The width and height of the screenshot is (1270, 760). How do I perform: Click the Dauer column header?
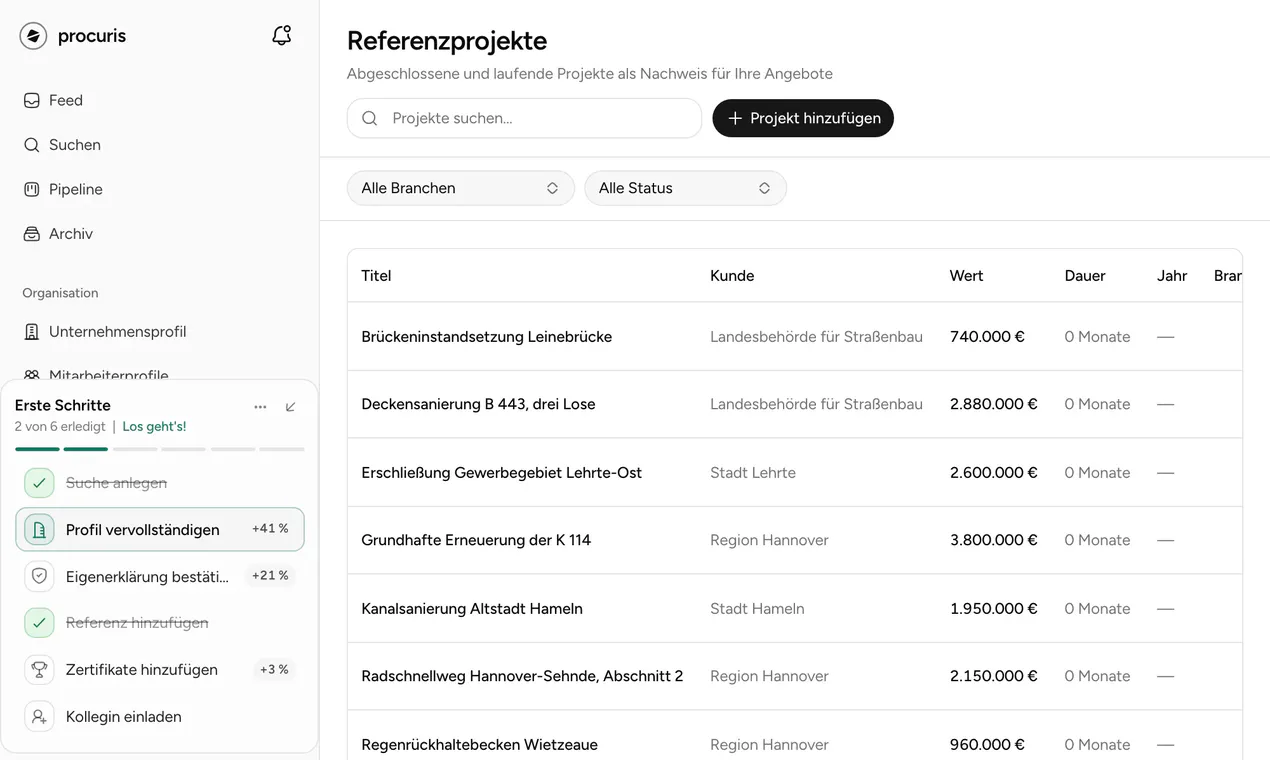[1085, 276]
